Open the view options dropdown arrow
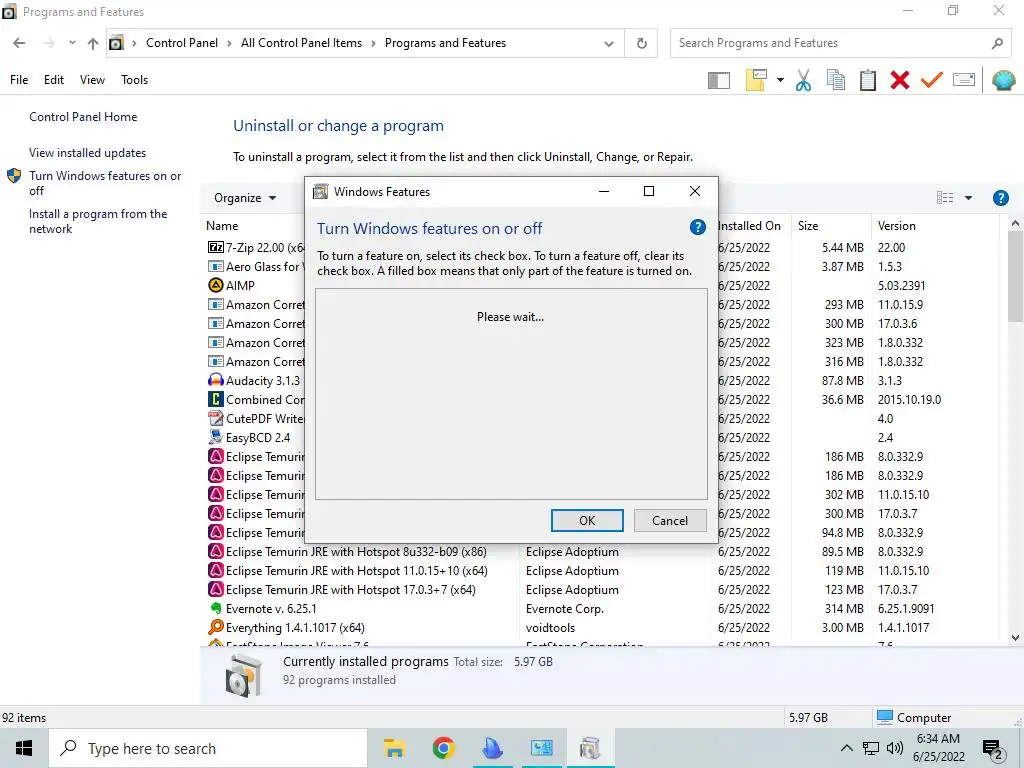The width and height of the screenshot is (1024, 768). pos(968,198)
